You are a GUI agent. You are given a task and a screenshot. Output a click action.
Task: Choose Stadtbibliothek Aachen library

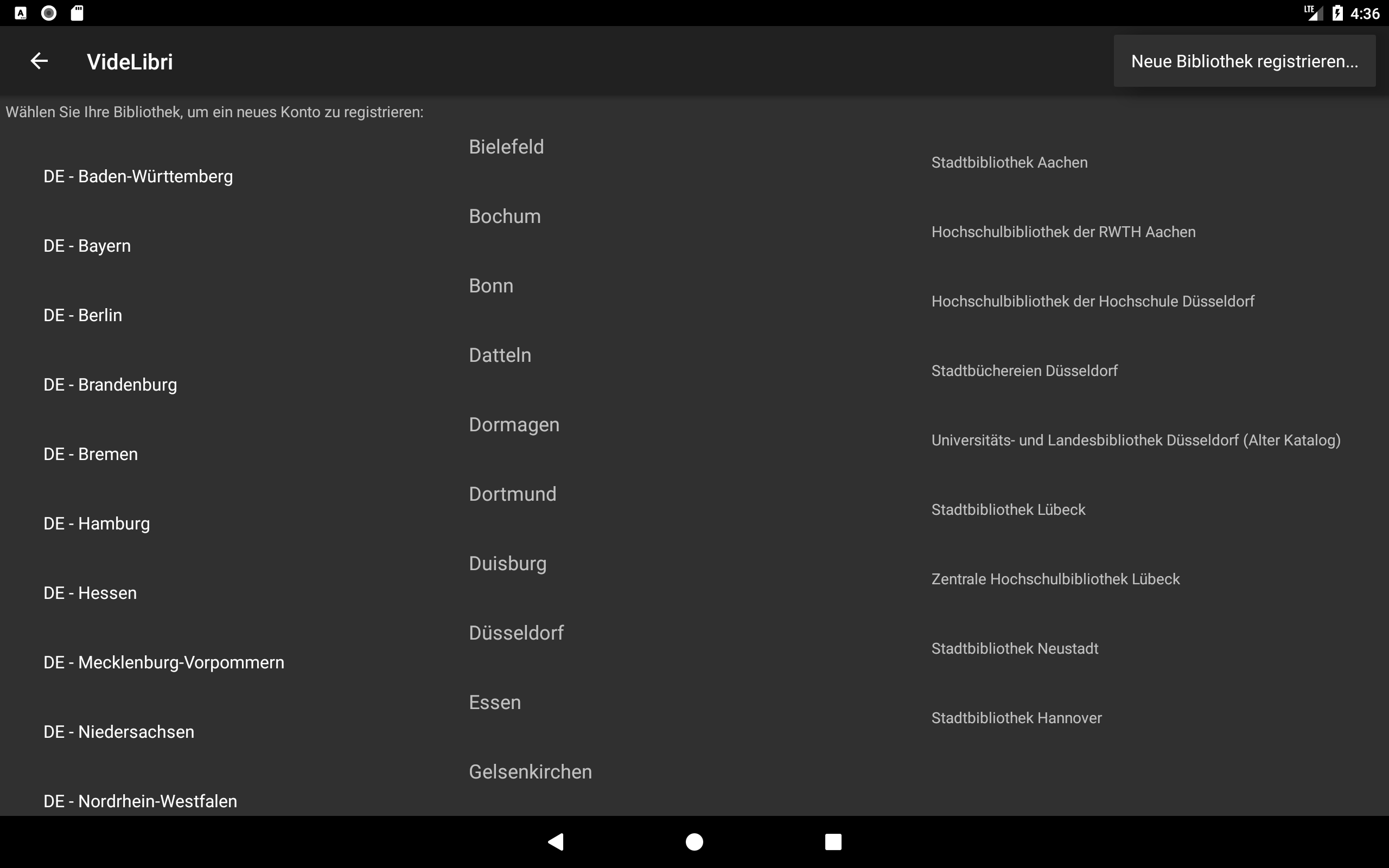point(1009,162)
